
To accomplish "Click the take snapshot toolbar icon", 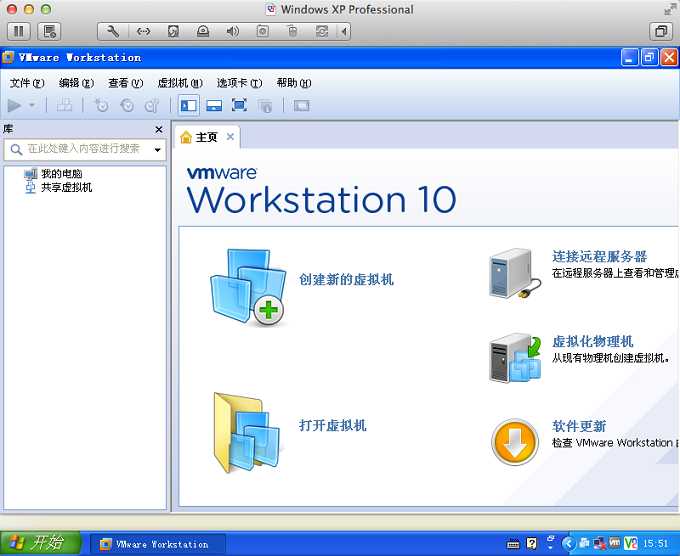I will pos(101,105).
